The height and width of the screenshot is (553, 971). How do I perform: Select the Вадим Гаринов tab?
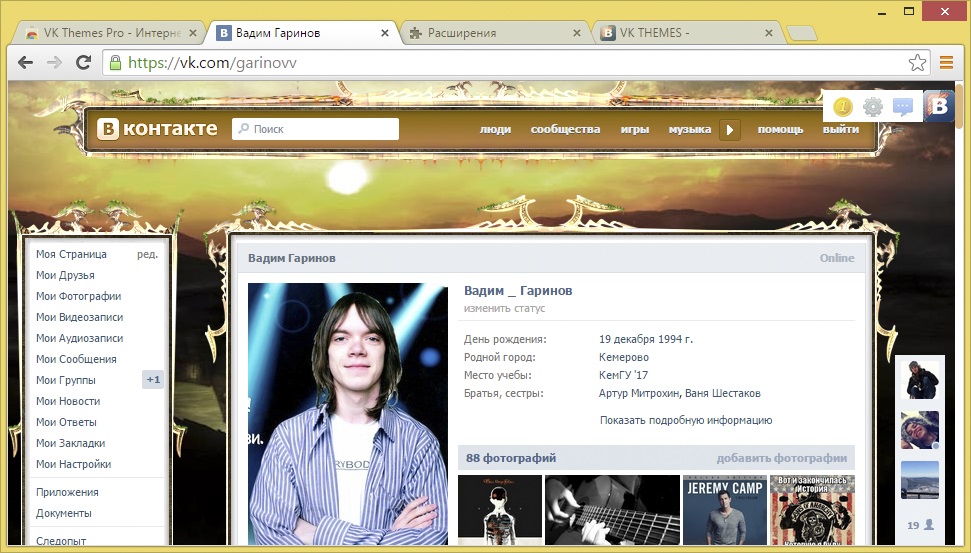303,33
